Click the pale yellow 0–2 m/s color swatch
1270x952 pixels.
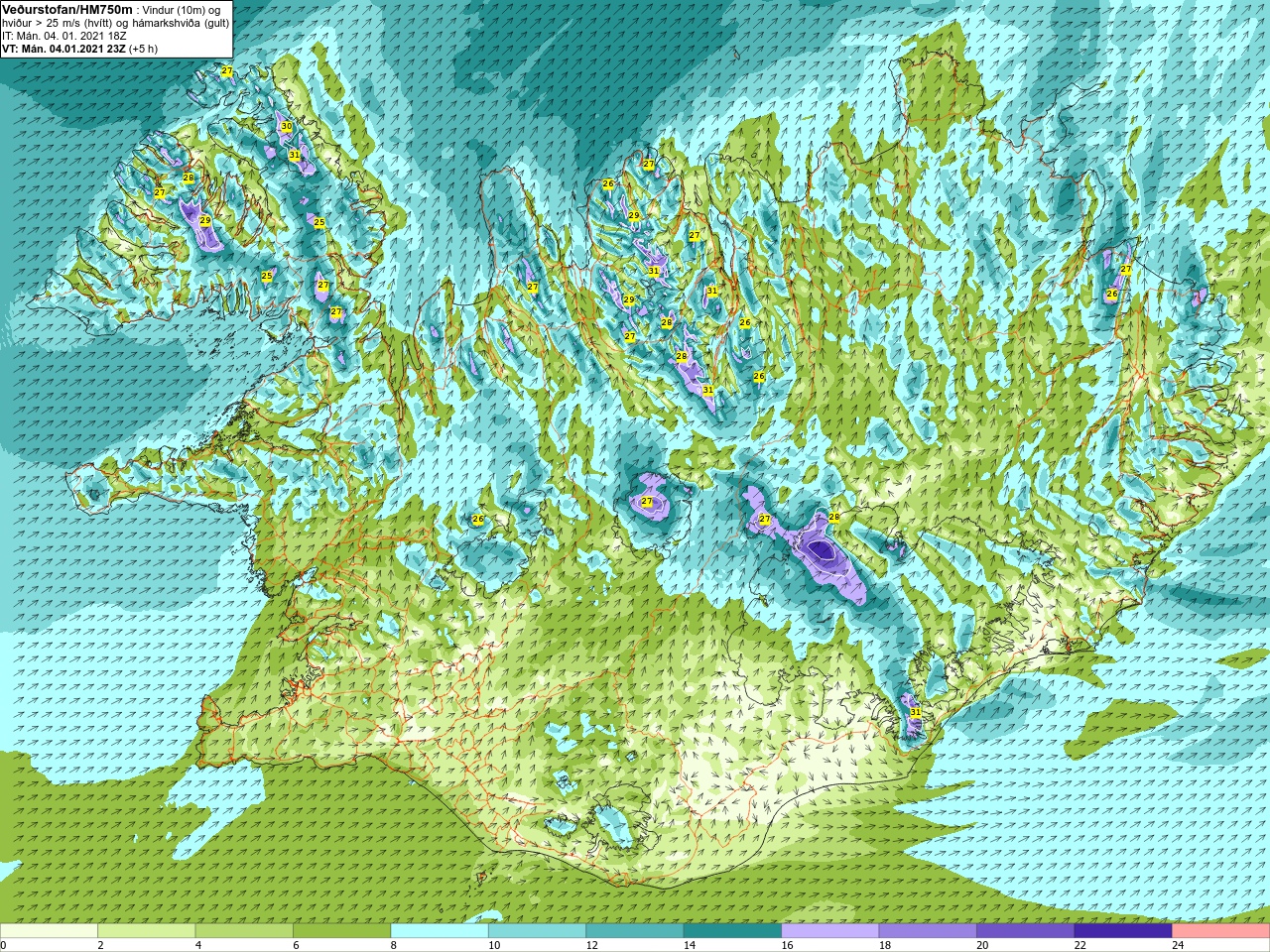pyautogui.click(x=49, y=931)
